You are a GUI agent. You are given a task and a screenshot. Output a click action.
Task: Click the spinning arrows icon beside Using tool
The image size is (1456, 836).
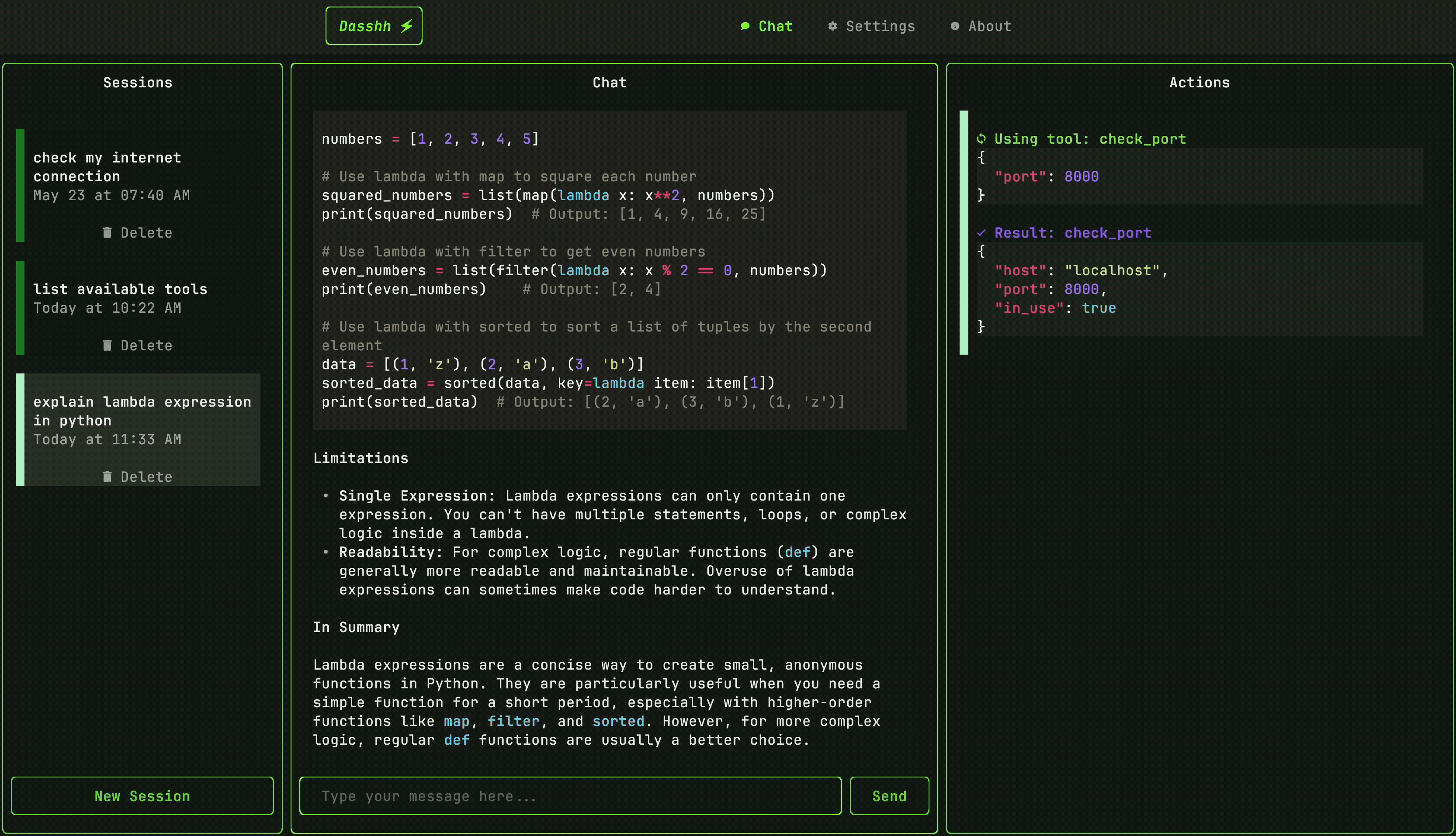point(981,139)
